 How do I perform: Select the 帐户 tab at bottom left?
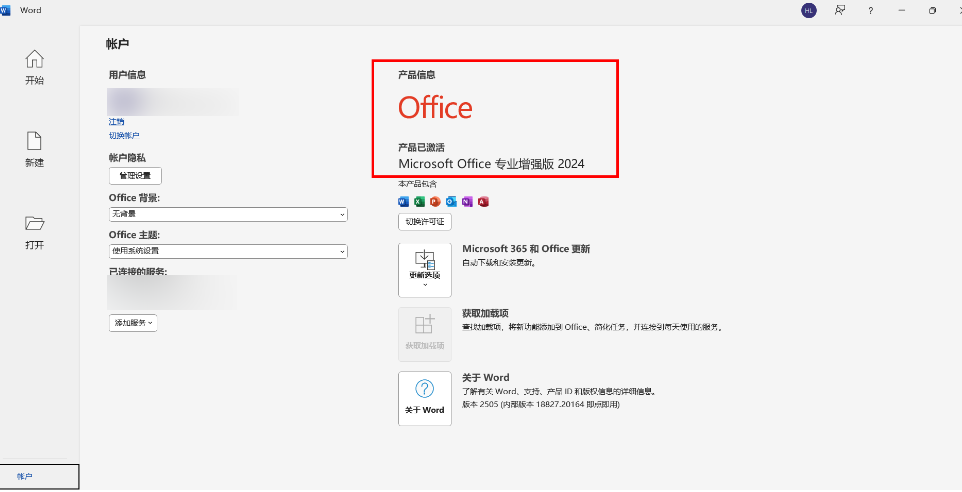39,476
